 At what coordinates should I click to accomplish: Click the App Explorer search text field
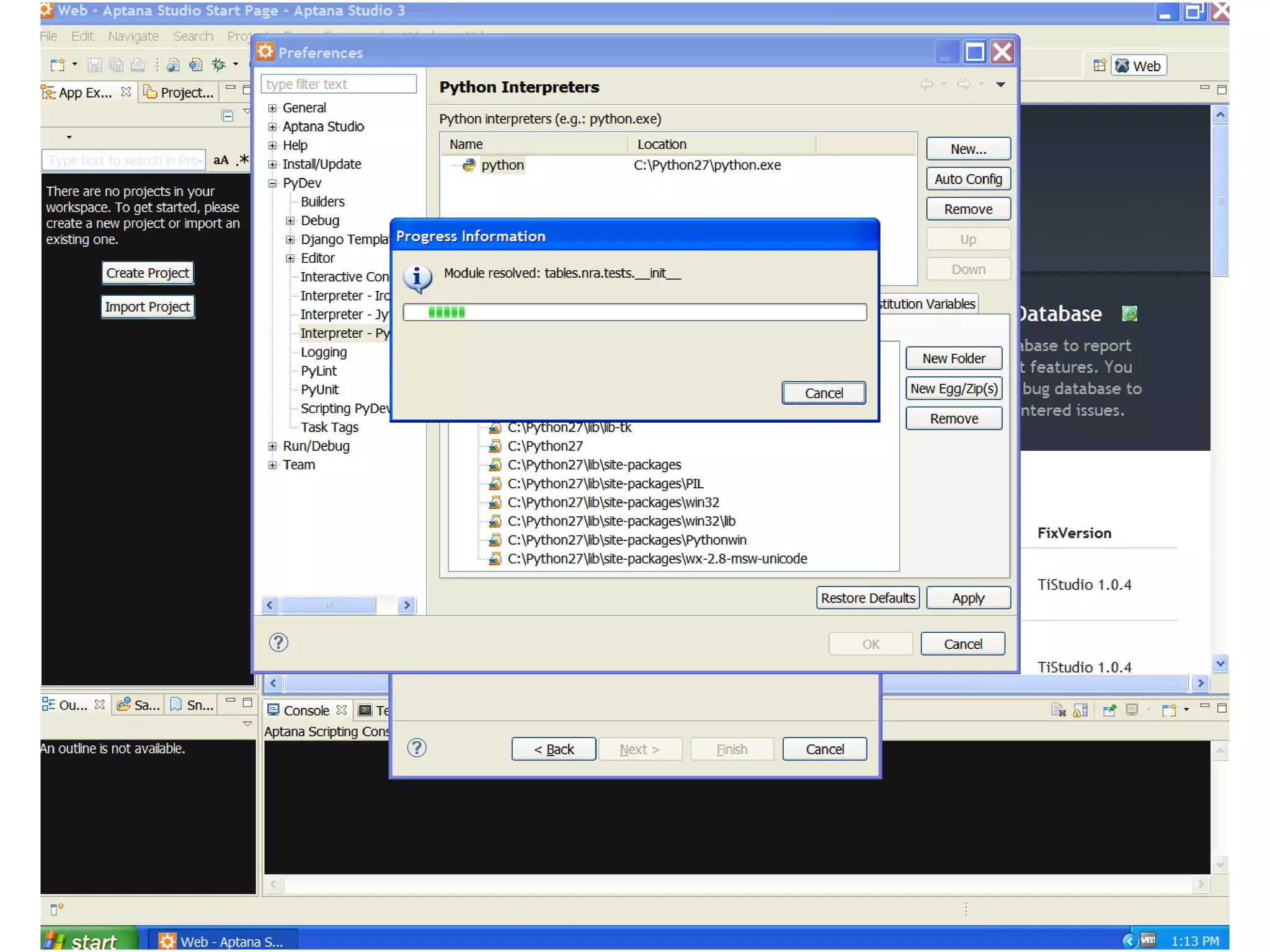point(123,160)
